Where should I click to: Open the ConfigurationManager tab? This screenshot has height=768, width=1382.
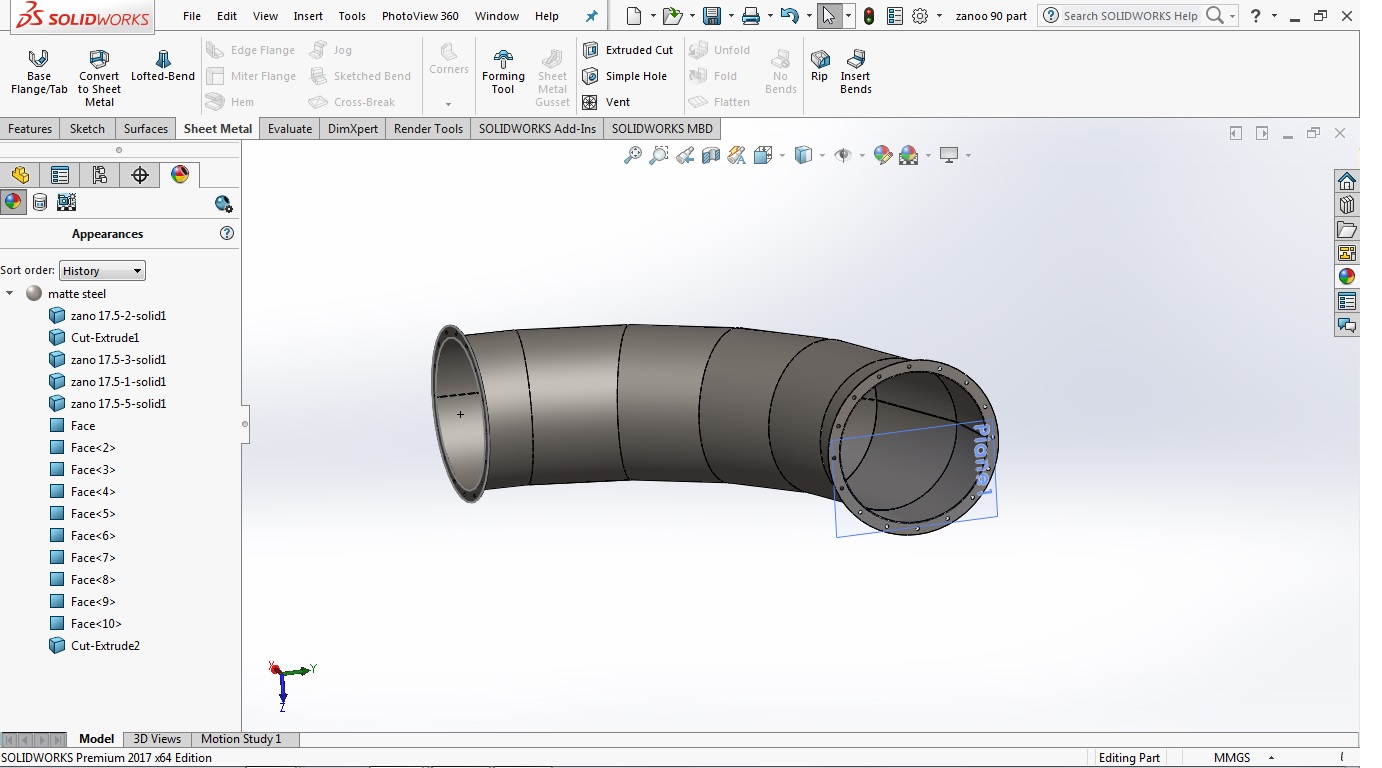[100, 176]
